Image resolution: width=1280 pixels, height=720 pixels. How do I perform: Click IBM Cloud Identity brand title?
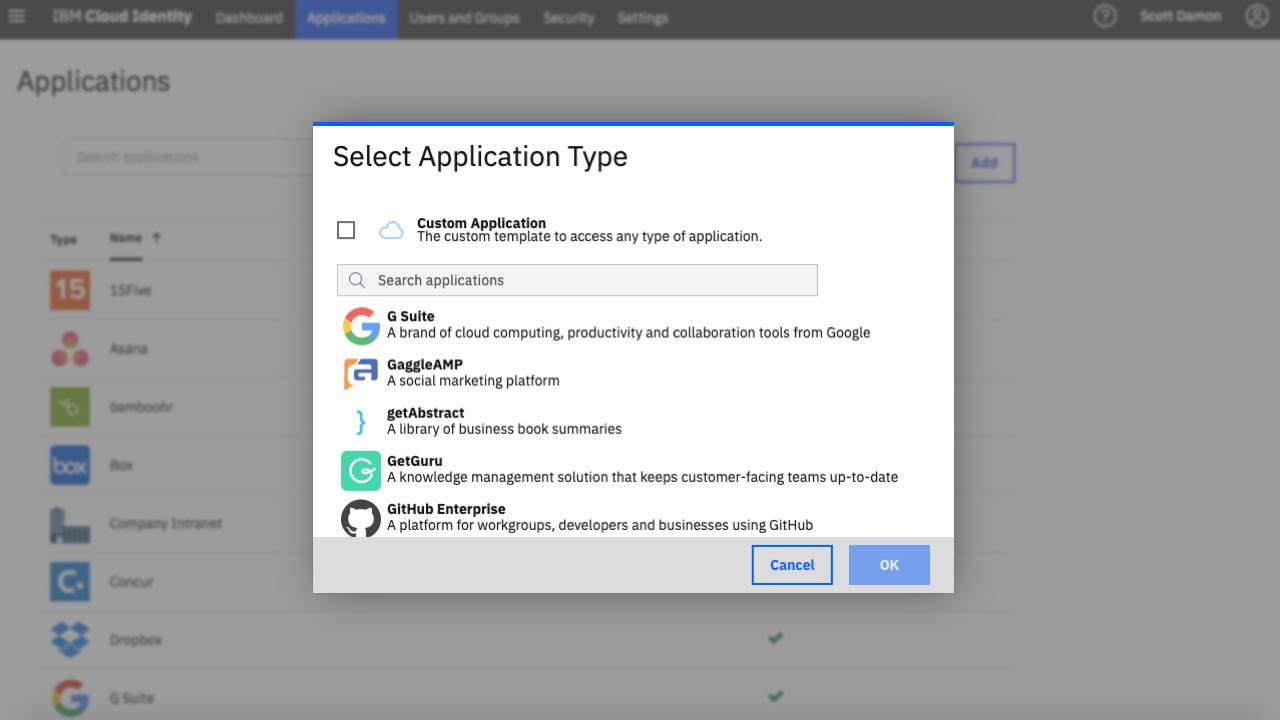[122, 17]
